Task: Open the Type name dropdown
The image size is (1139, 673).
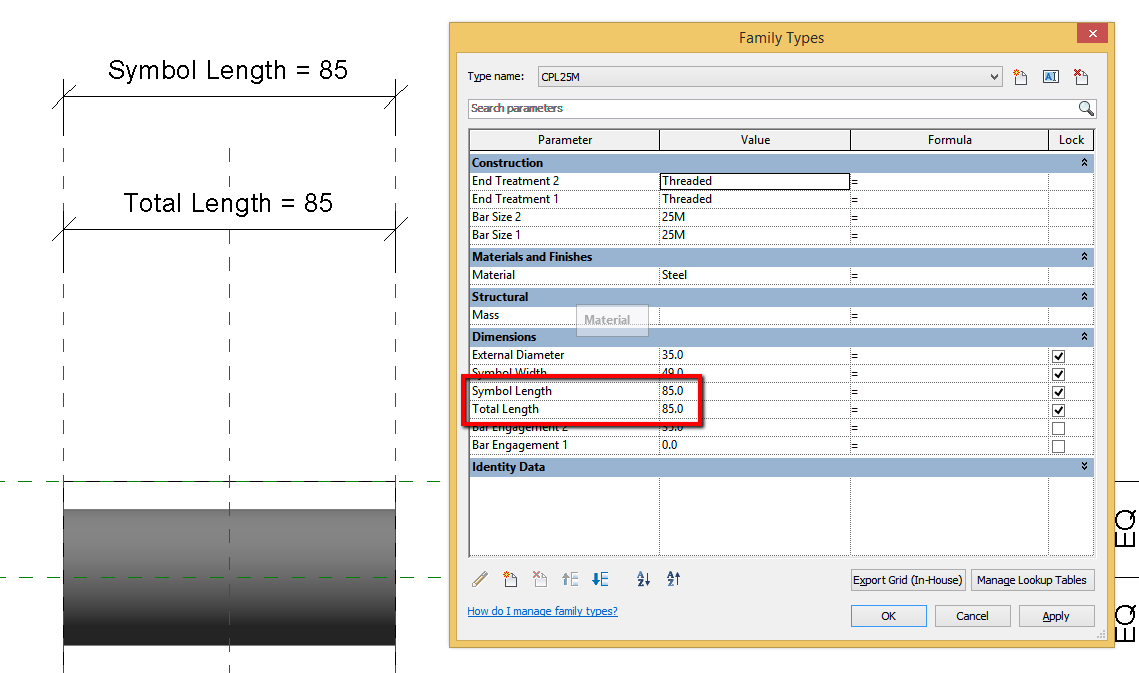Action: [x=993, y=76]
